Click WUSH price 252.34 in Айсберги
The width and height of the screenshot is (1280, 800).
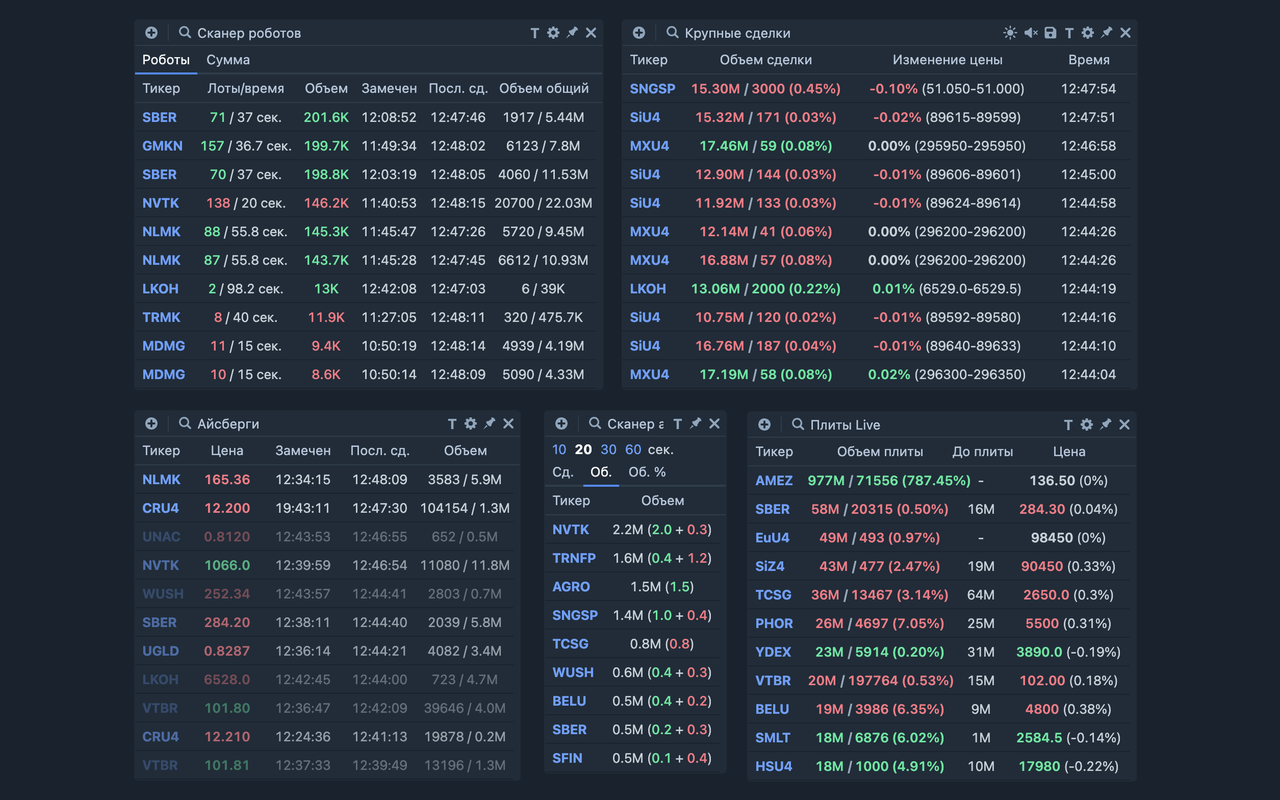227,594
